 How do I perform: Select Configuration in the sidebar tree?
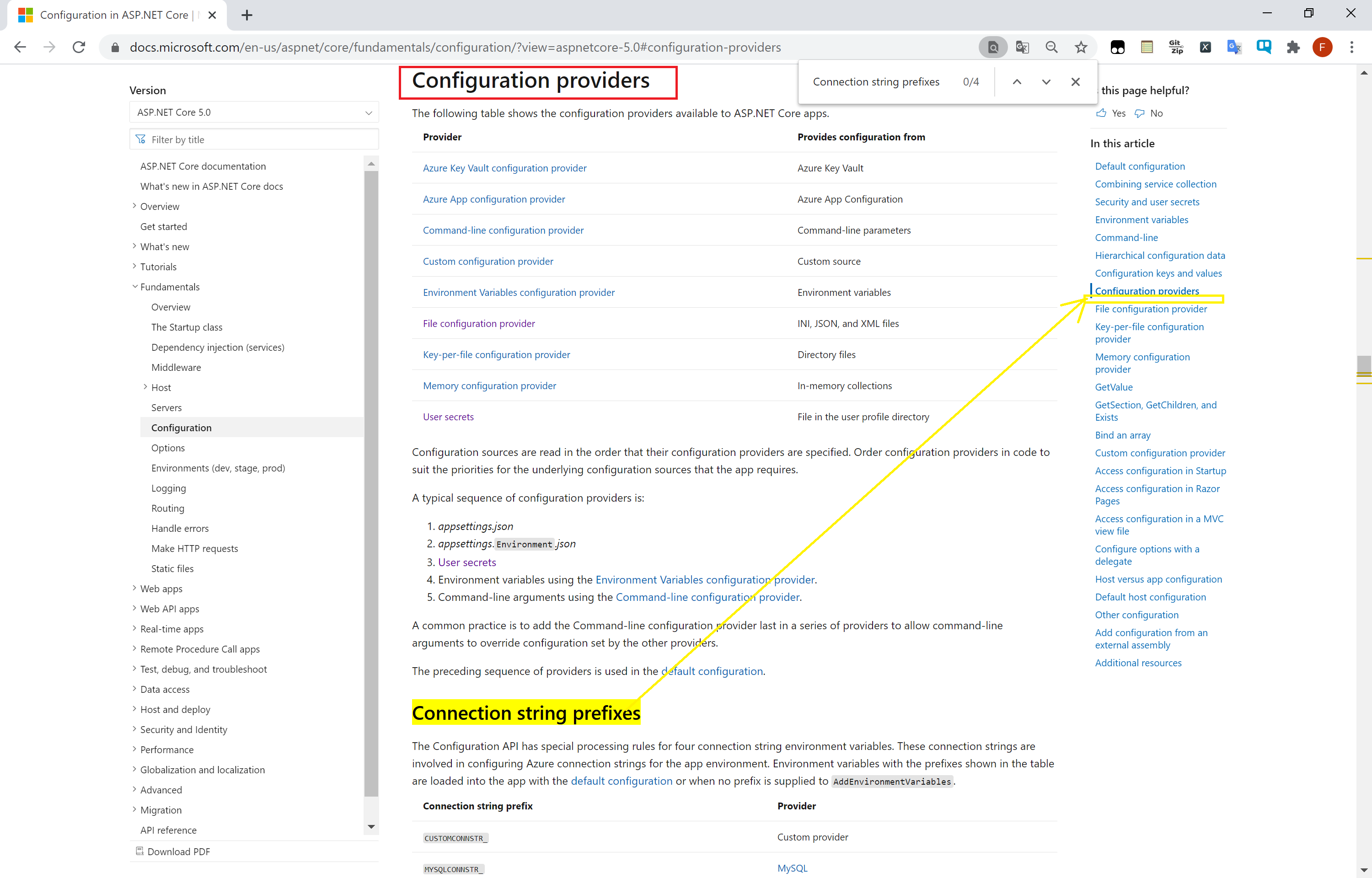coord(181,427)
